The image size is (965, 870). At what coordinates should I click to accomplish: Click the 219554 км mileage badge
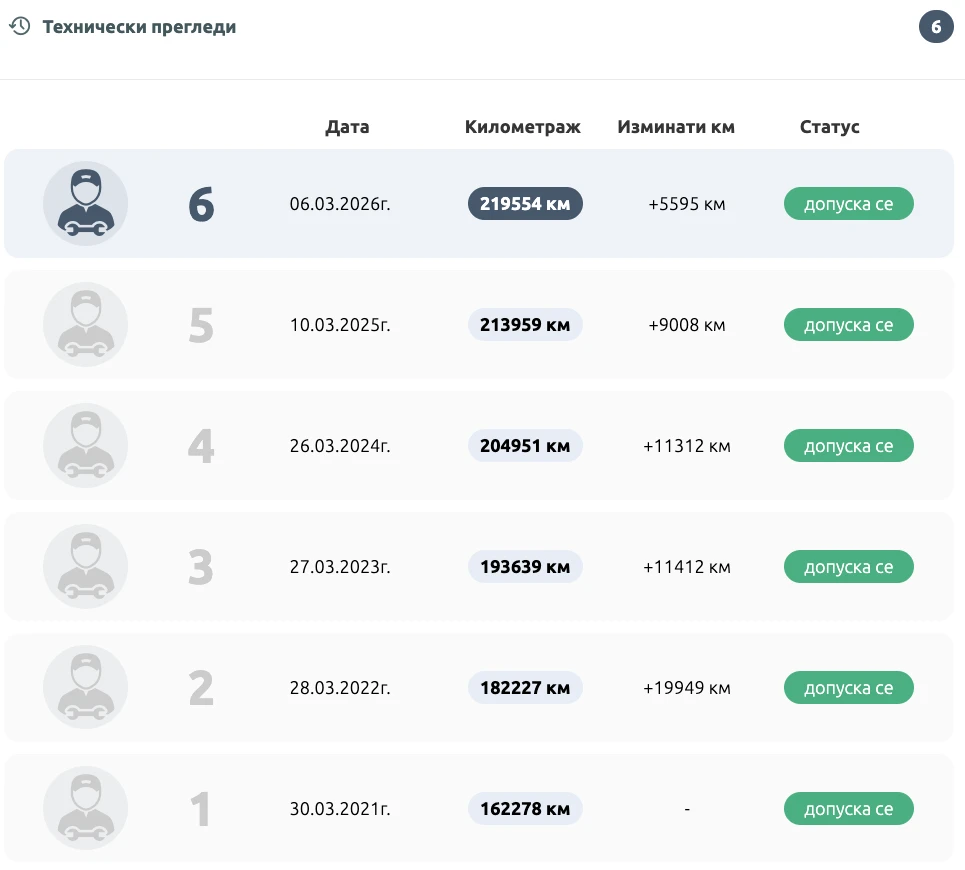[525, 204]
